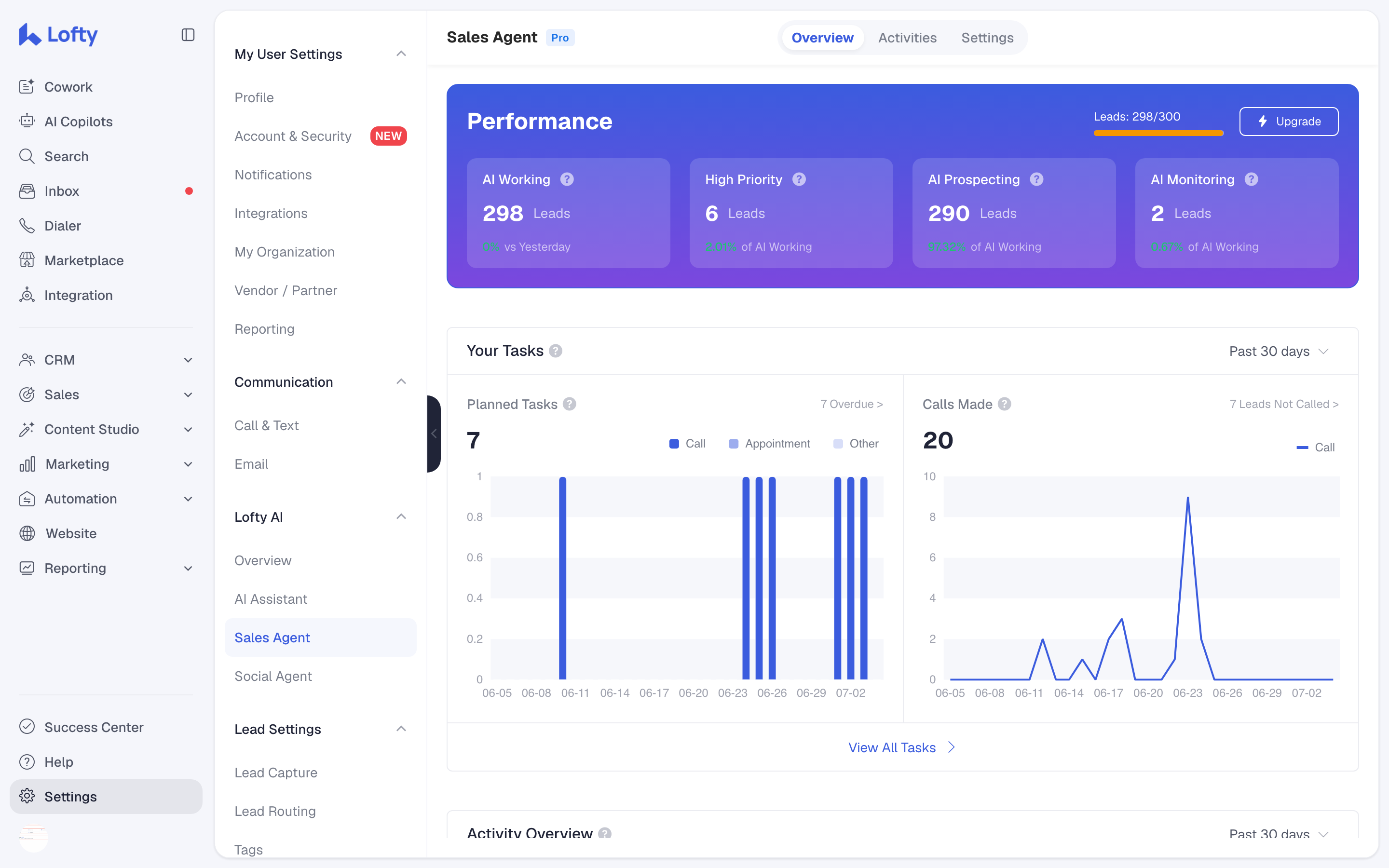1389x868 pixels.
Task: Open View All Tasks link
Action: click(x=902, y=747)
